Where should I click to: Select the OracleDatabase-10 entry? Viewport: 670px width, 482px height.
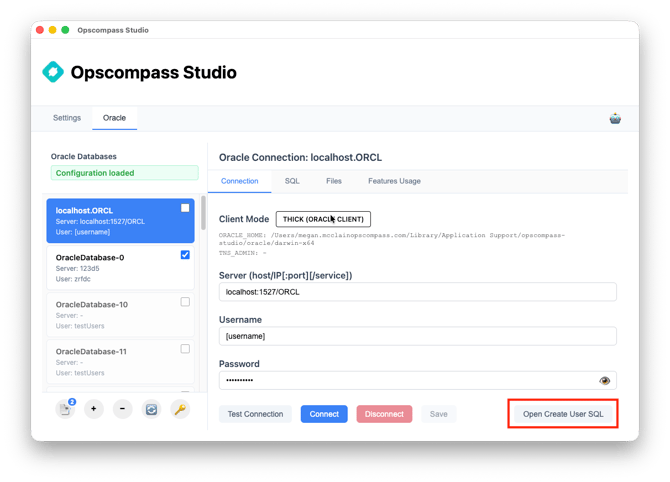120,315
